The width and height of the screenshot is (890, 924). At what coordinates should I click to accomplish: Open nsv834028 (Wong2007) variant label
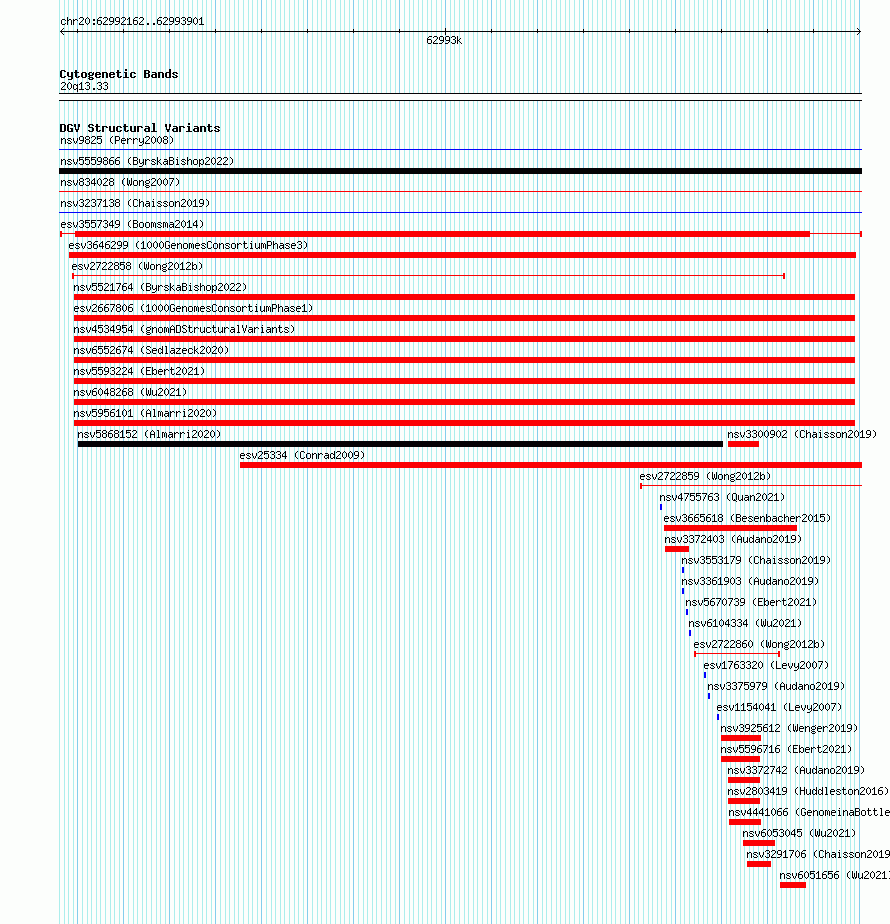coord(120,183)
